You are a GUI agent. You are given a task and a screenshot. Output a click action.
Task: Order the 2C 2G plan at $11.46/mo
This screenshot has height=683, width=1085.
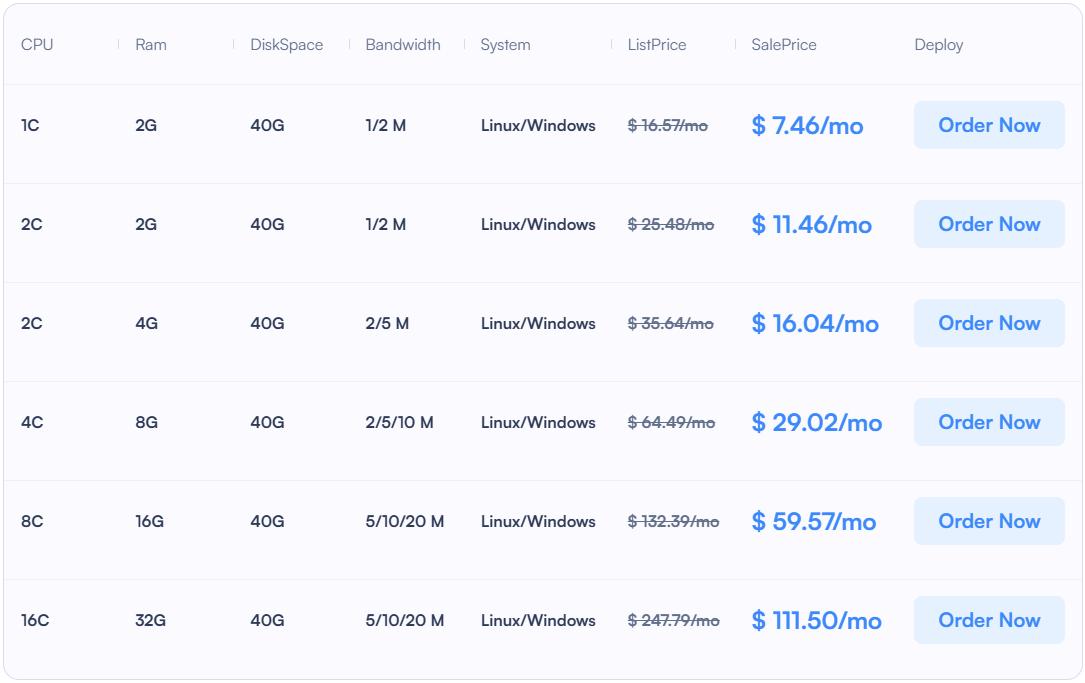tap(988, 224)
